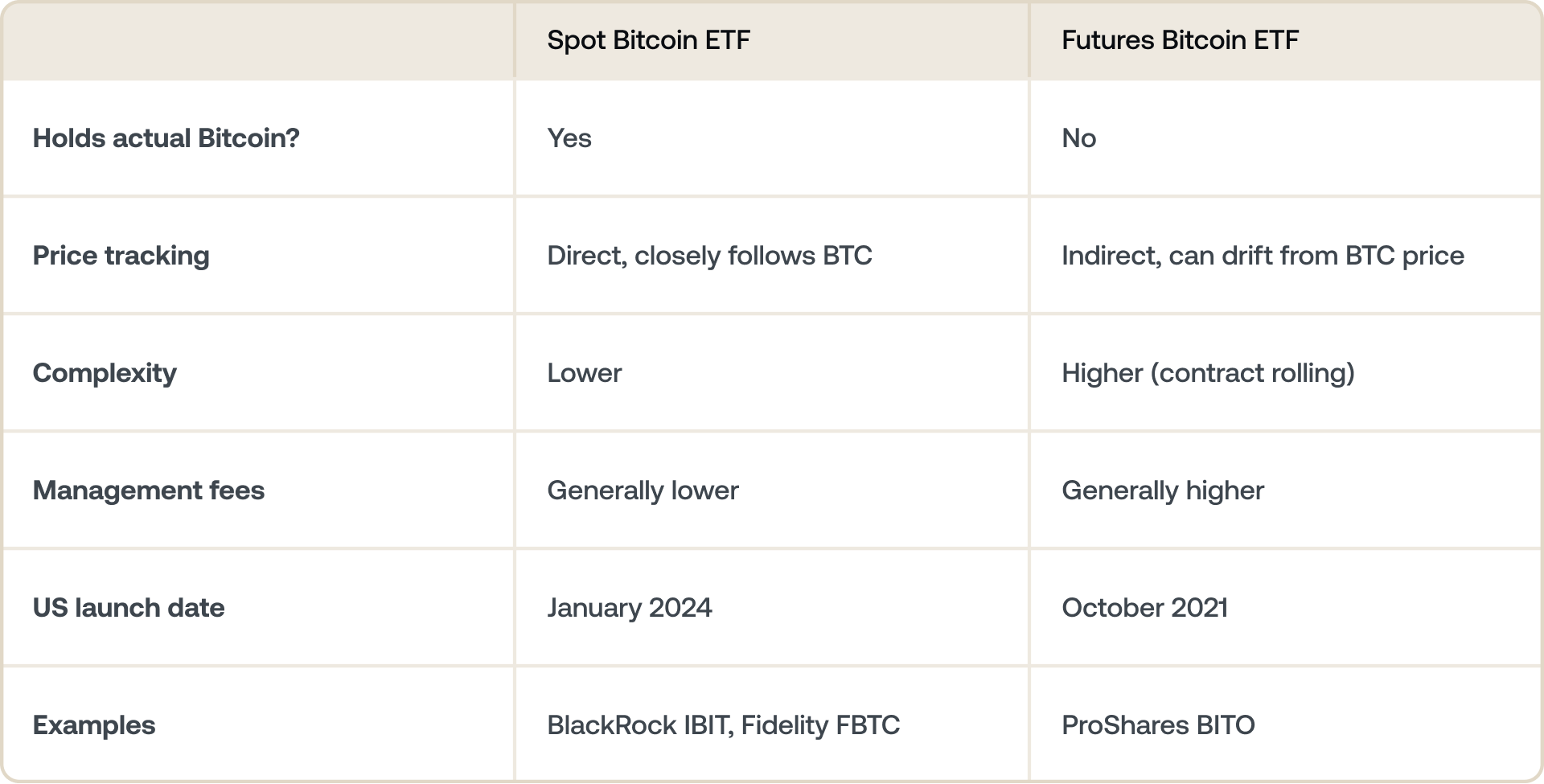Click the Lower complexity cell

pos(585,373)
